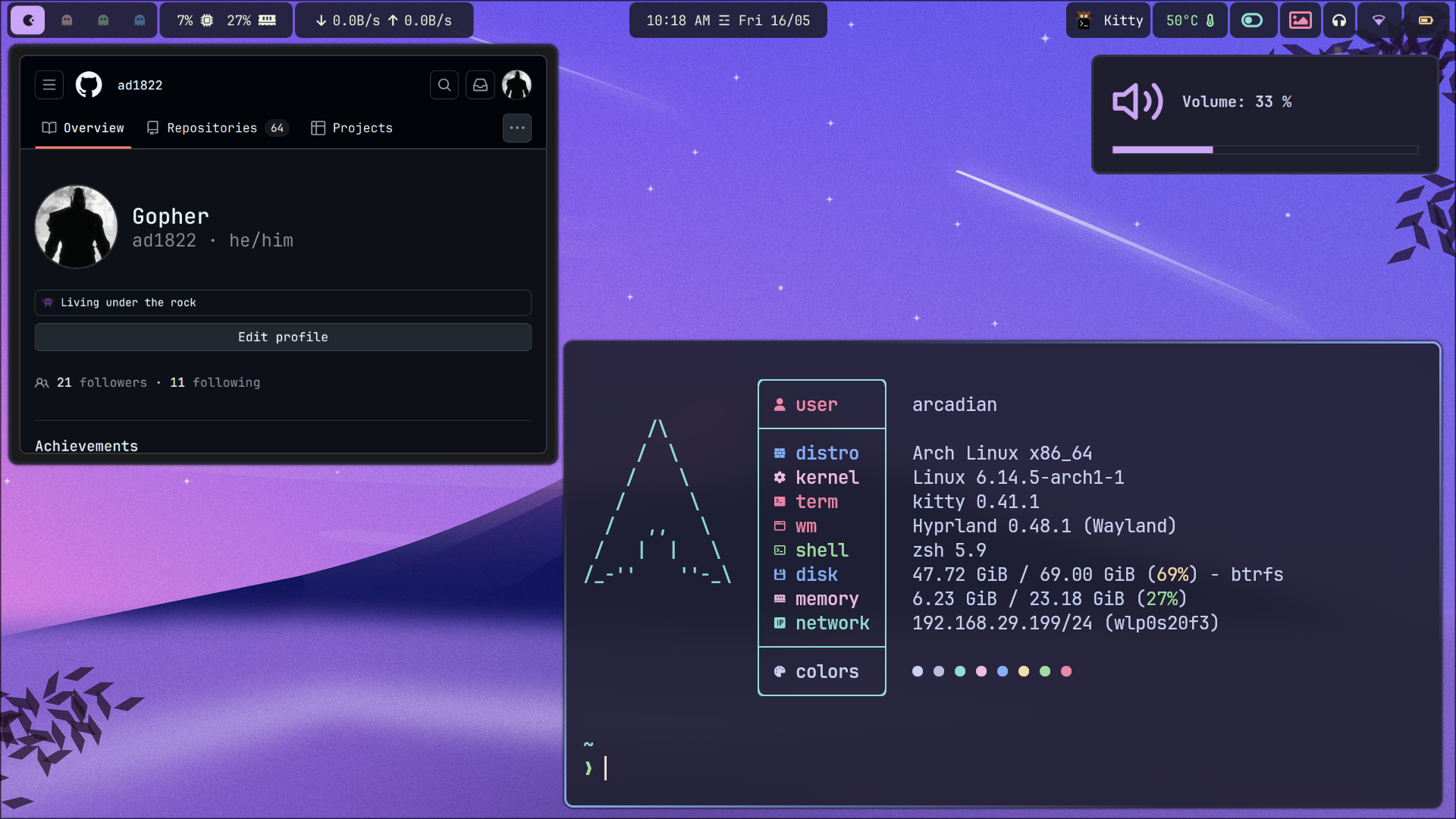Viewport: 1456px width, 819px height.
Task: Click the 'colors' label in terminal
Action: point(827,672)
